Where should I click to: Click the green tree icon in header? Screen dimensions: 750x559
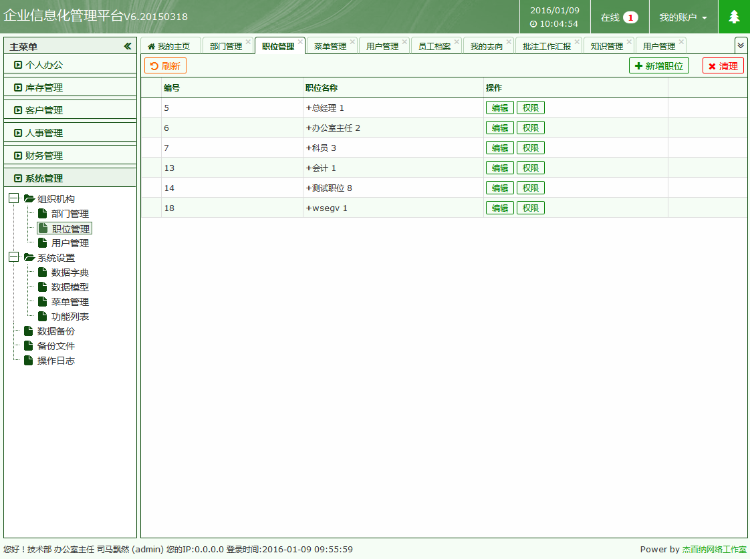[x=734, y=17]
